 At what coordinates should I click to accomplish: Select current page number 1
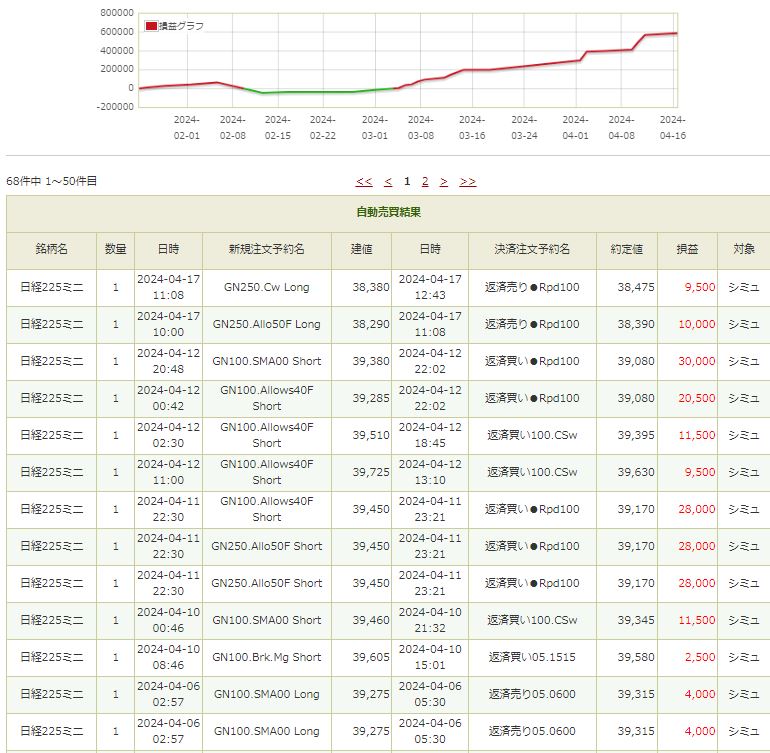tap(407, 182)
